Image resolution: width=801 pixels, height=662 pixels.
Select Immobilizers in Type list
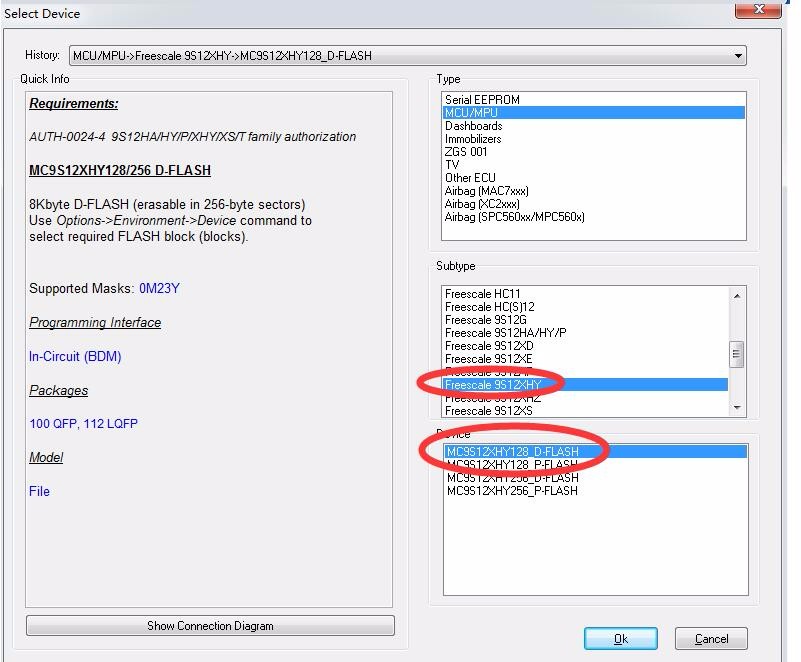tap(593, 139)
